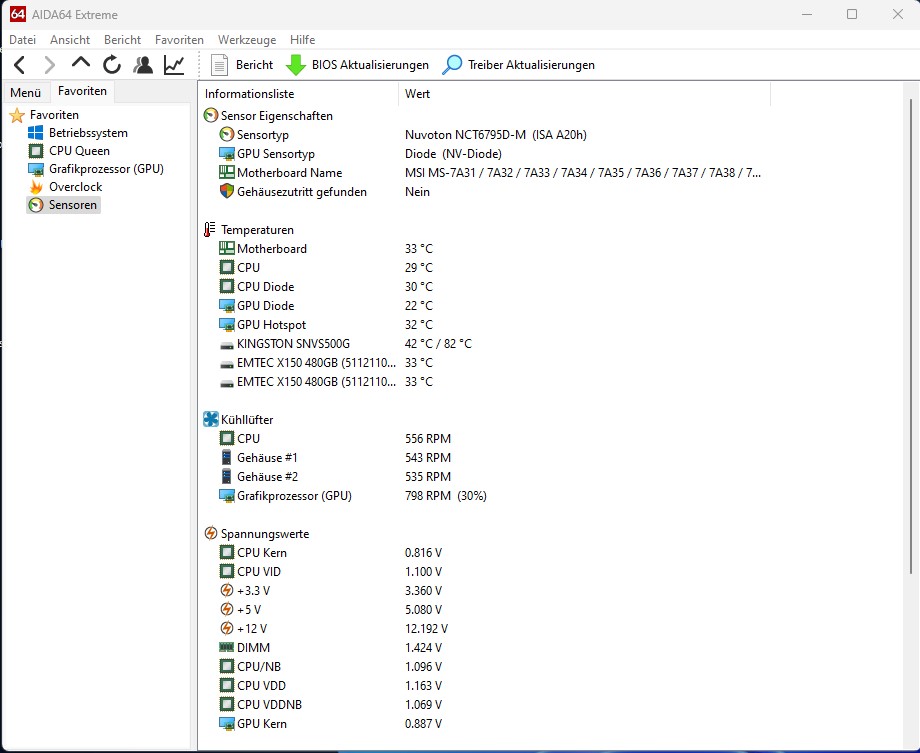The width and height of the screenshot is (920, 753).
Task: Click the Spannungswerte lightning icon
Action: click(x=211, y=533)
